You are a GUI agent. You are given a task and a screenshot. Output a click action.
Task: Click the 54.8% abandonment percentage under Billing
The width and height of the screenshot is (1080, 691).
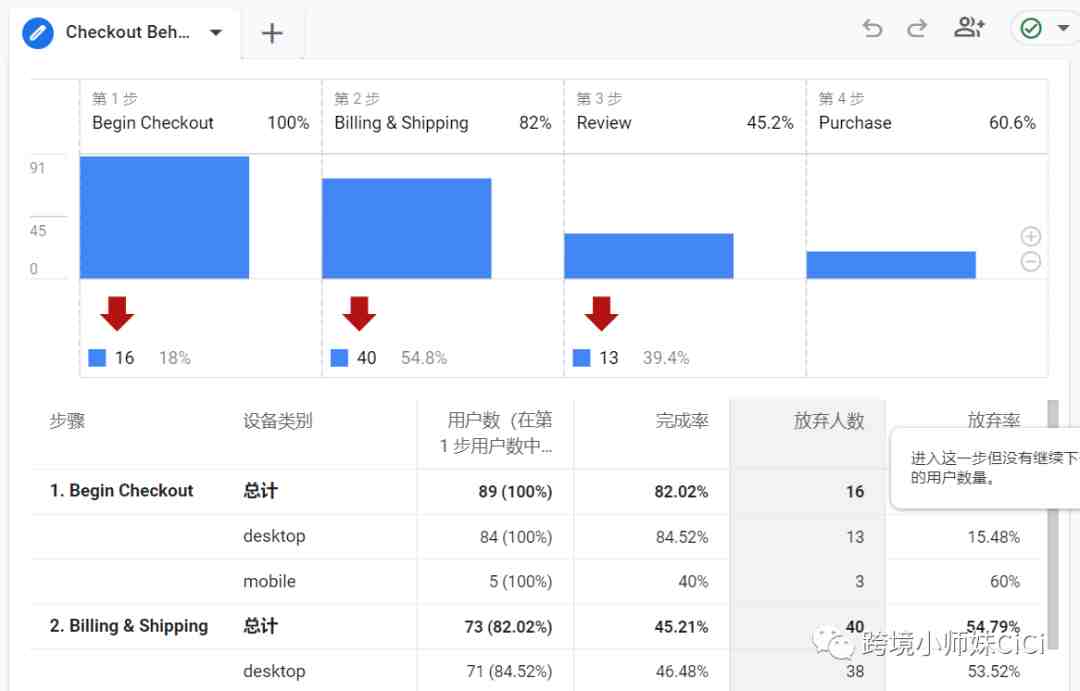coord(424,358)
